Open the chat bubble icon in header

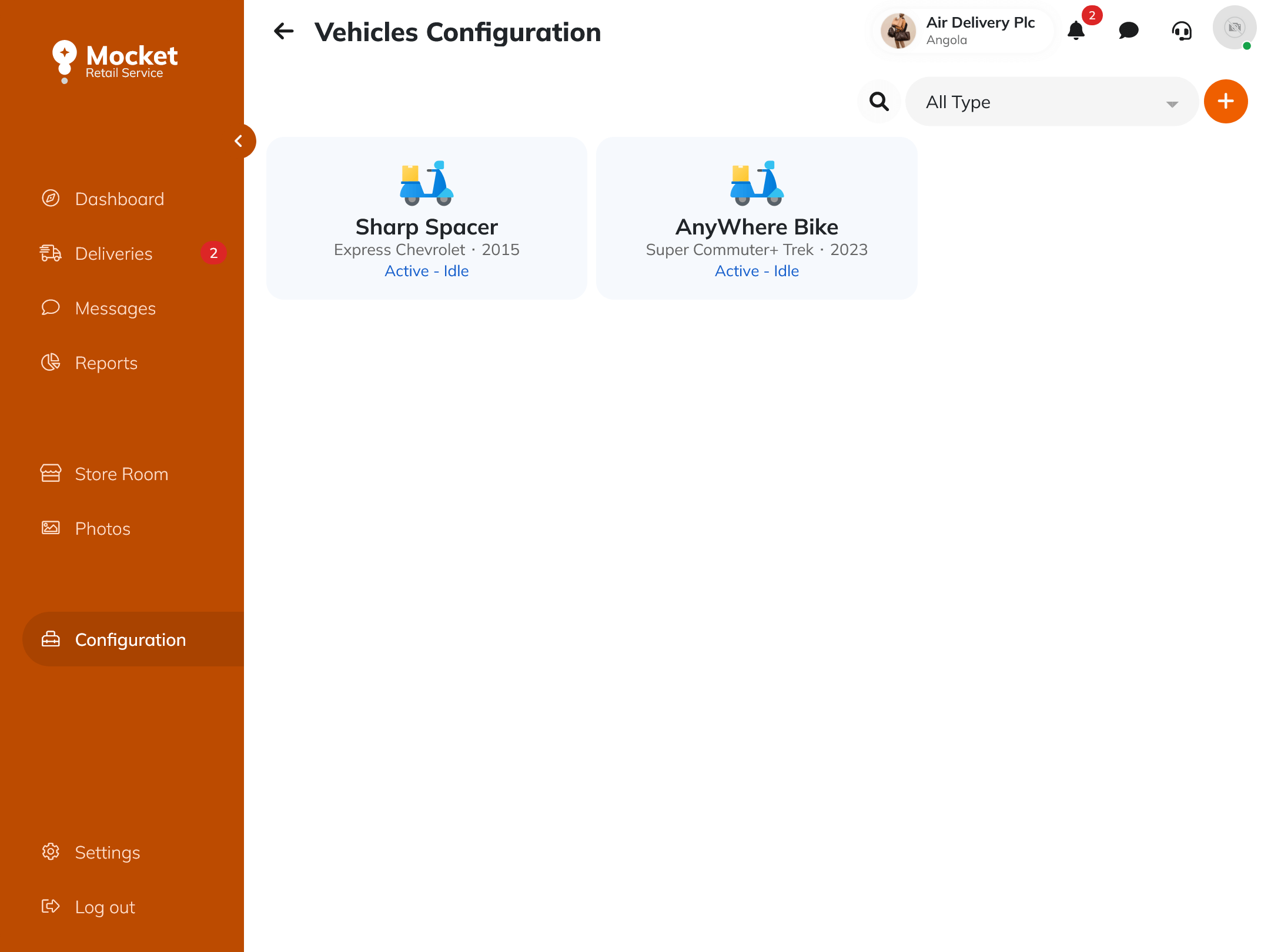[x=1128, y=31]
